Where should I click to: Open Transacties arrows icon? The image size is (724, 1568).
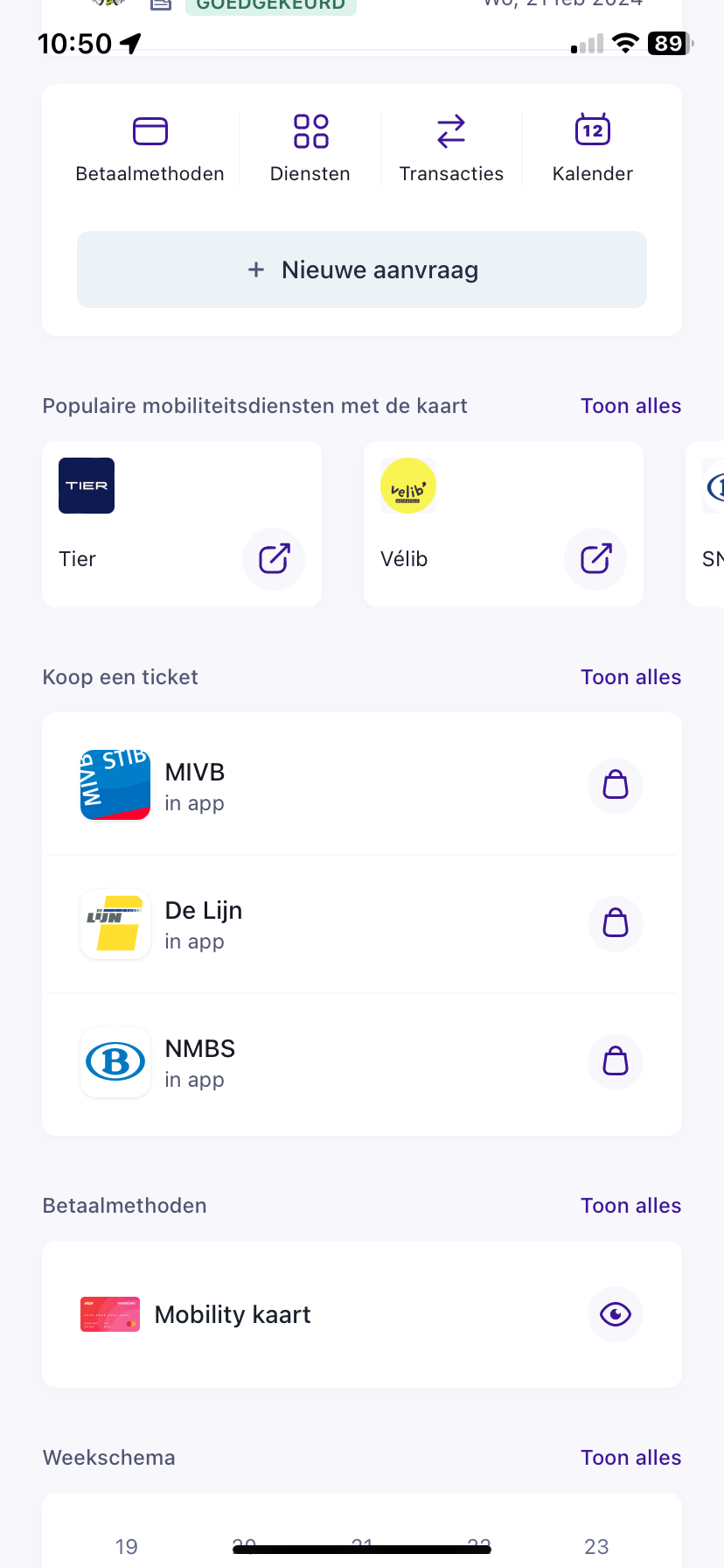[451, 131]
